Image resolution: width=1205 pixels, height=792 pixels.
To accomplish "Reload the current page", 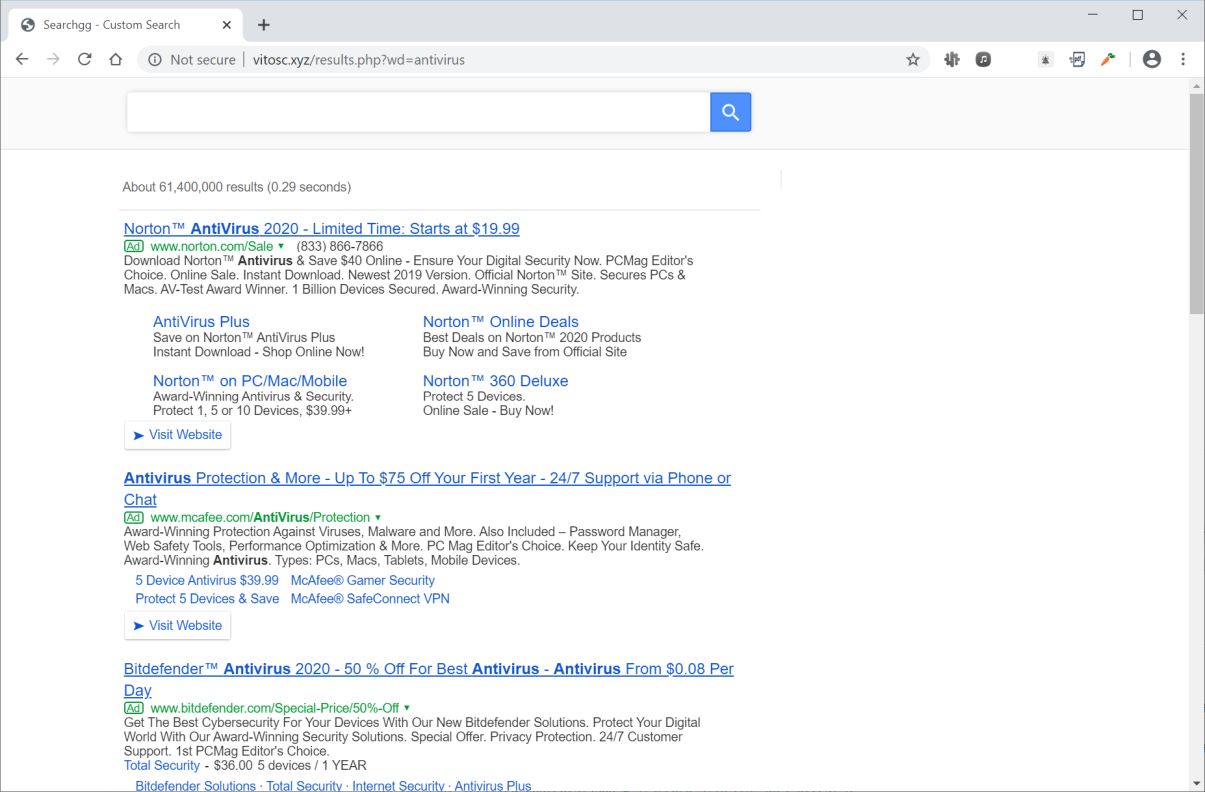I will coord(85,60).
